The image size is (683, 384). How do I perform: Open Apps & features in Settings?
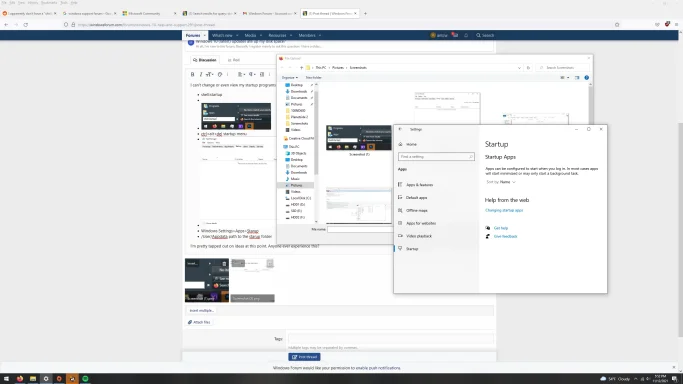(x=419, y=185)
